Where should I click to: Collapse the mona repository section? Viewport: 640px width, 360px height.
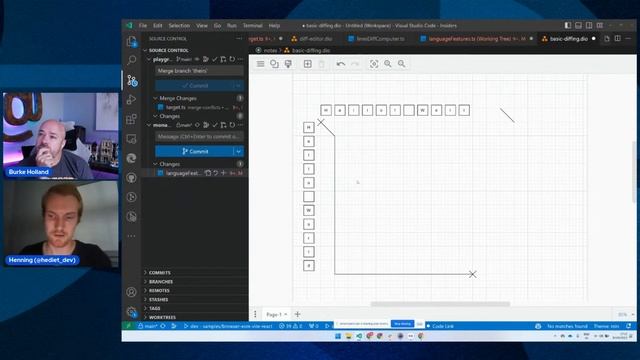(149, 125)
